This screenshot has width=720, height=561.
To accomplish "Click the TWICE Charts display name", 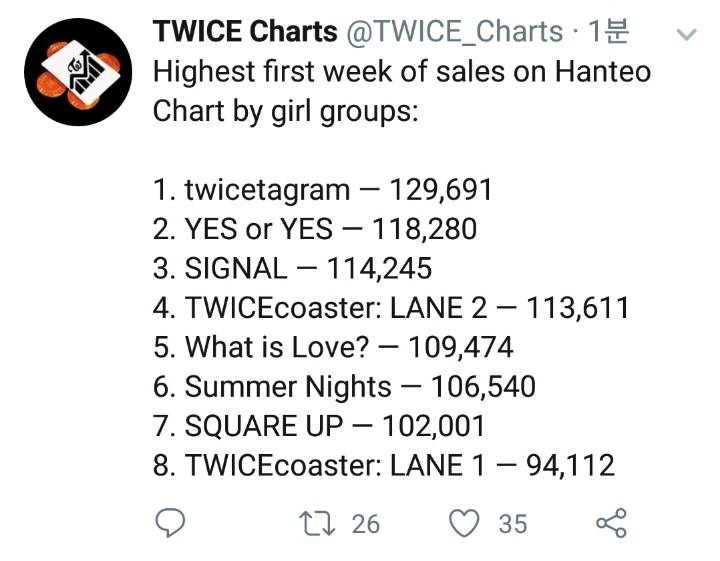I will click(x=245, y=32).
